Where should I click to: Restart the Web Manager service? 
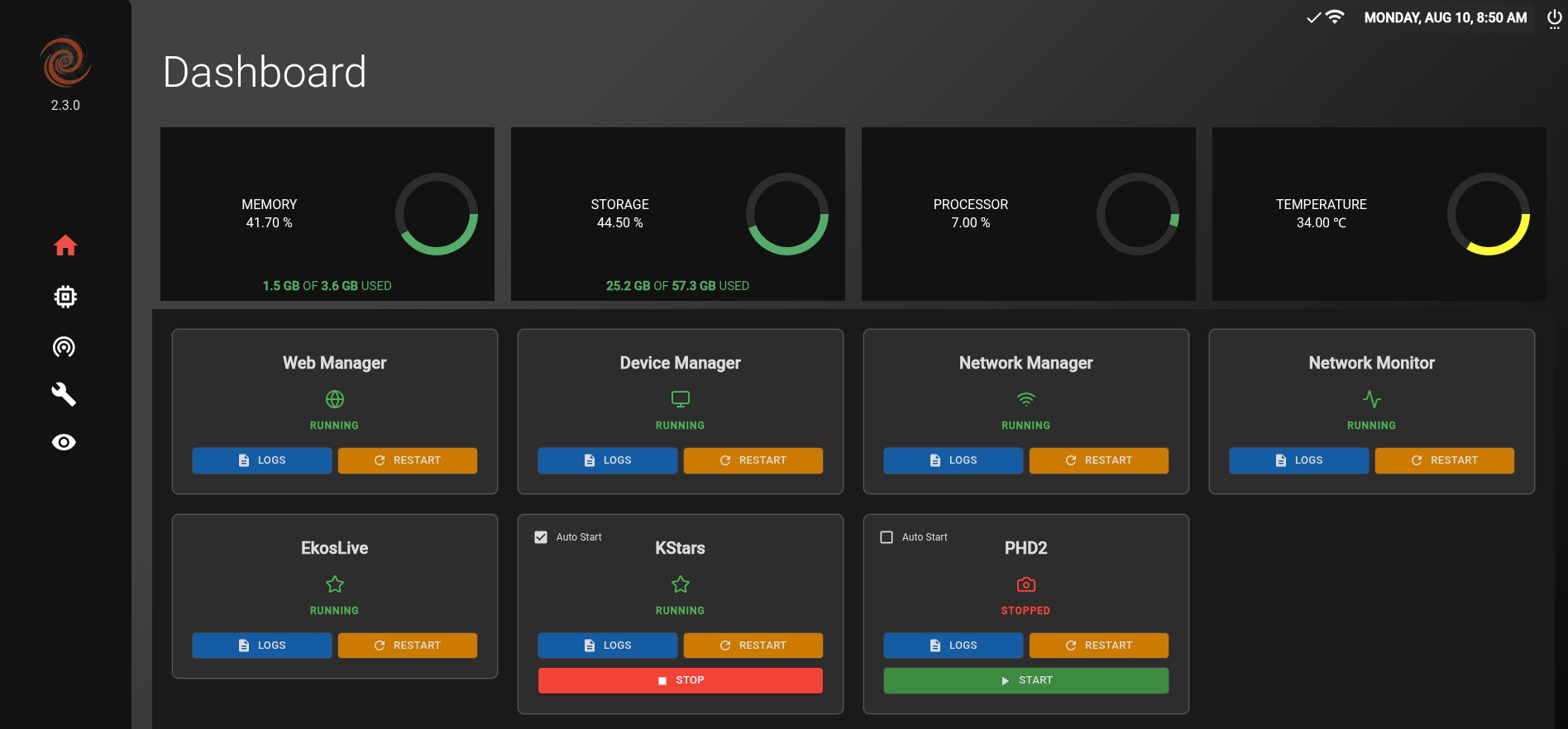(408, 460)
